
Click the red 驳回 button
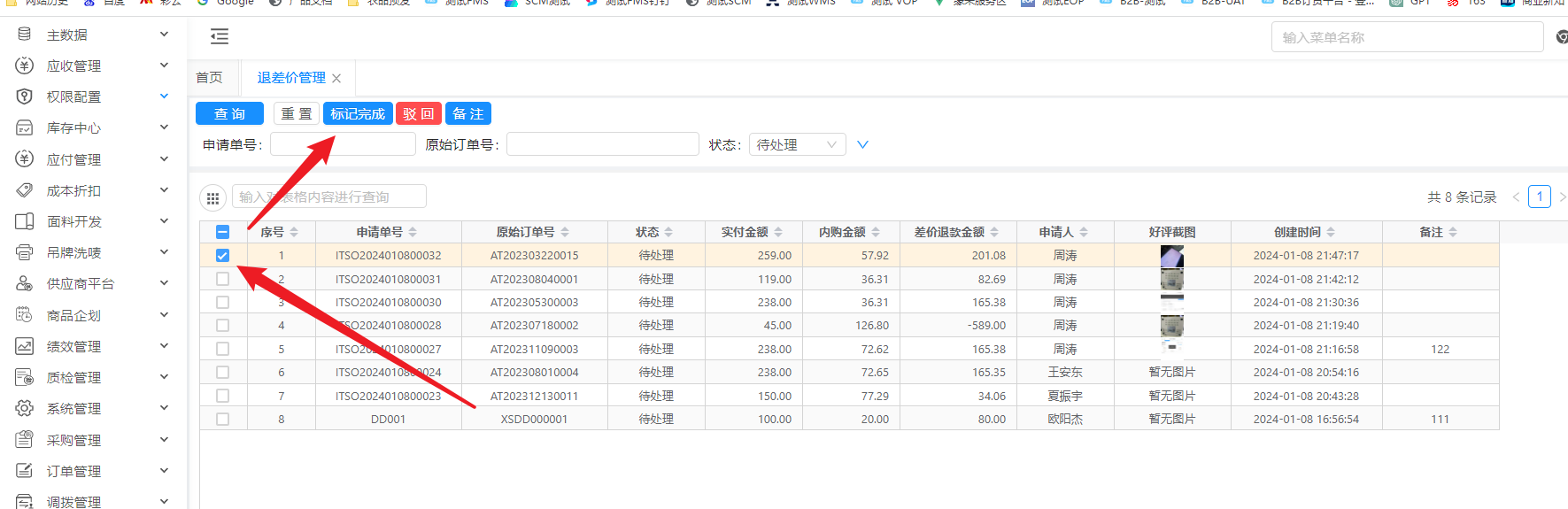[x=419, y=114]
